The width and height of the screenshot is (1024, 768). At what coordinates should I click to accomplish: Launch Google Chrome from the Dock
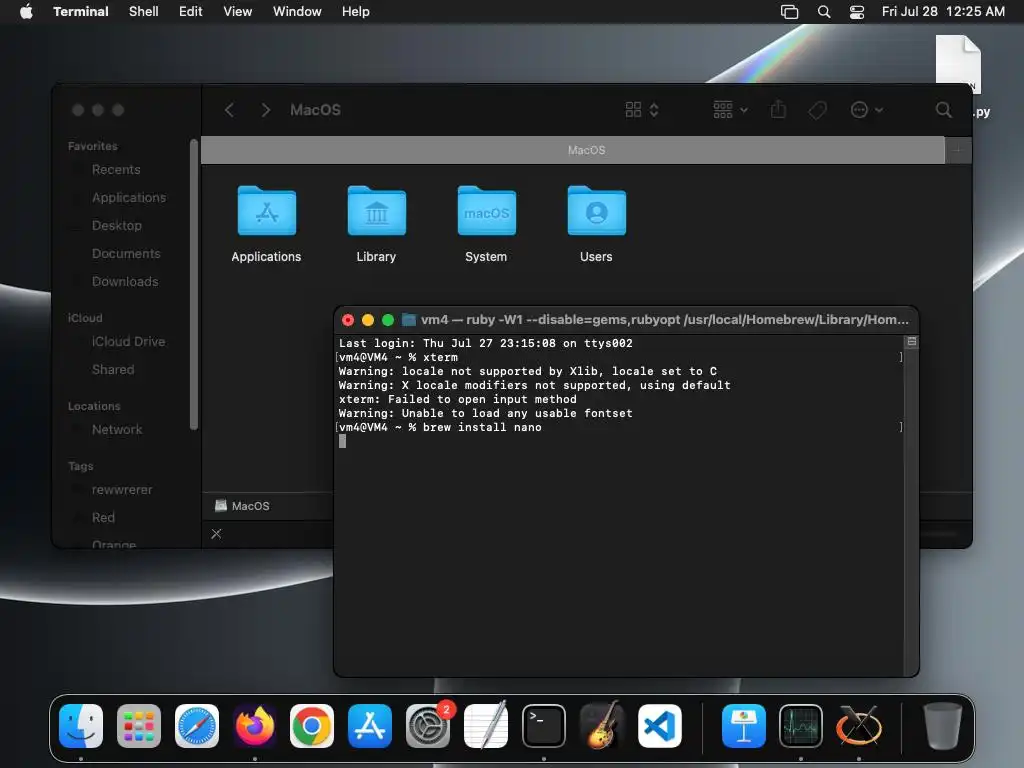tap(312, 726)
